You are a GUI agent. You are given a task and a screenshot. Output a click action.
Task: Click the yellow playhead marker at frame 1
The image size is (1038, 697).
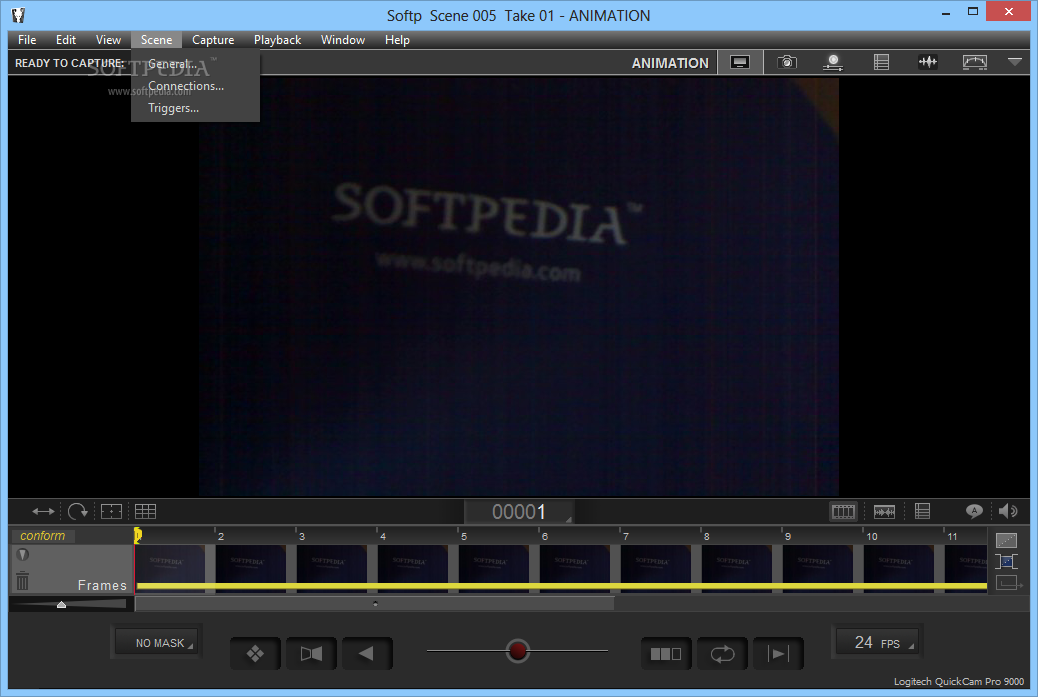coord(137,535)
